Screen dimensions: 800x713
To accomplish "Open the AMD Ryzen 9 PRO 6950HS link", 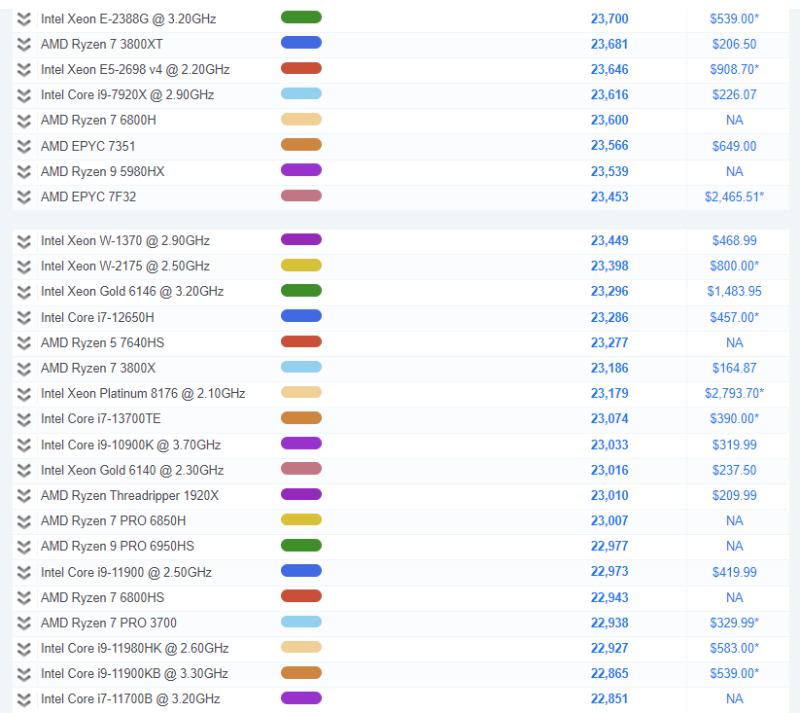I will pos(117,547).
